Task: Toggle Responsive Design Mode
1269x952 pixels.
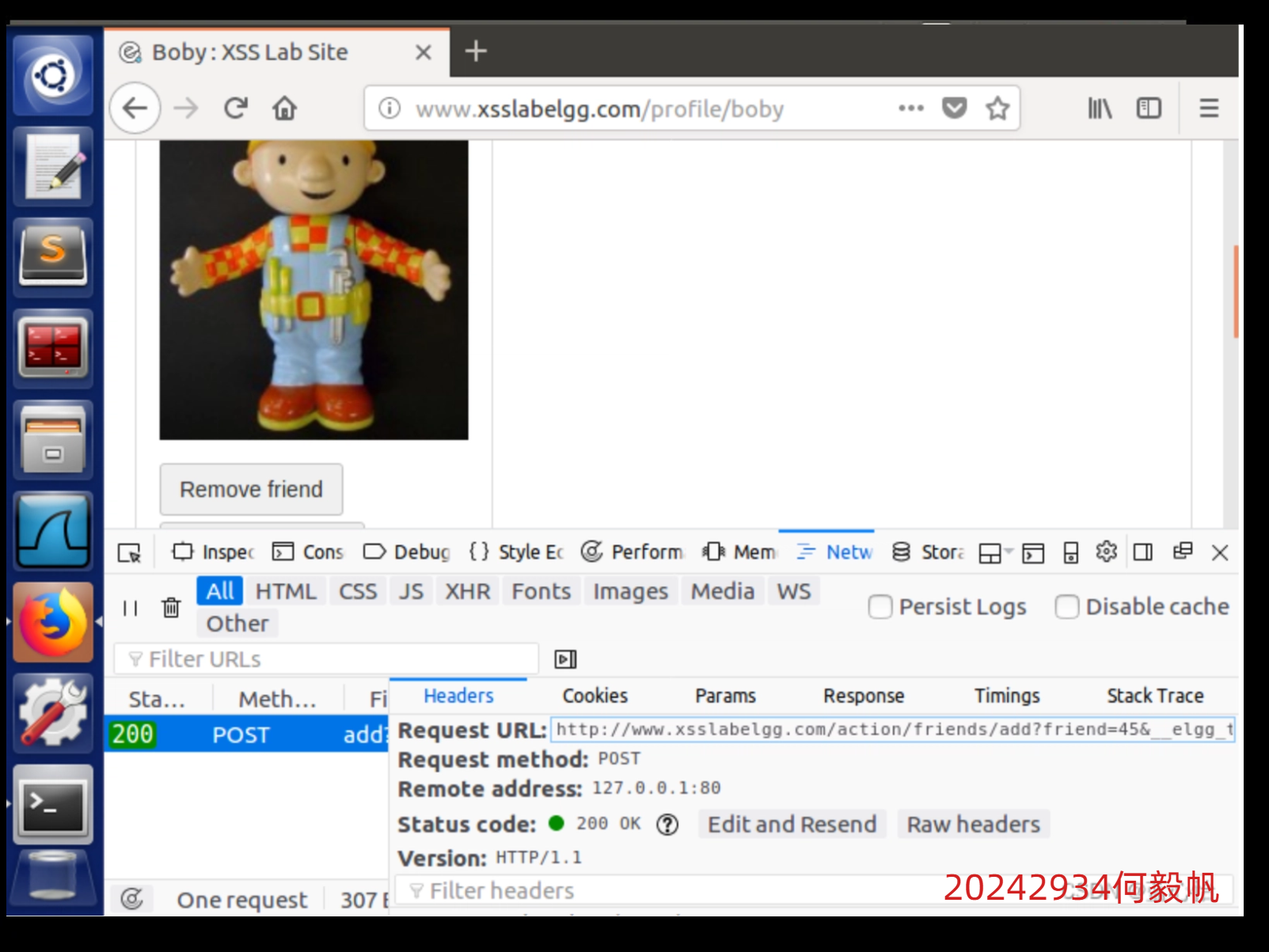Action: [x=1071, y=552]
